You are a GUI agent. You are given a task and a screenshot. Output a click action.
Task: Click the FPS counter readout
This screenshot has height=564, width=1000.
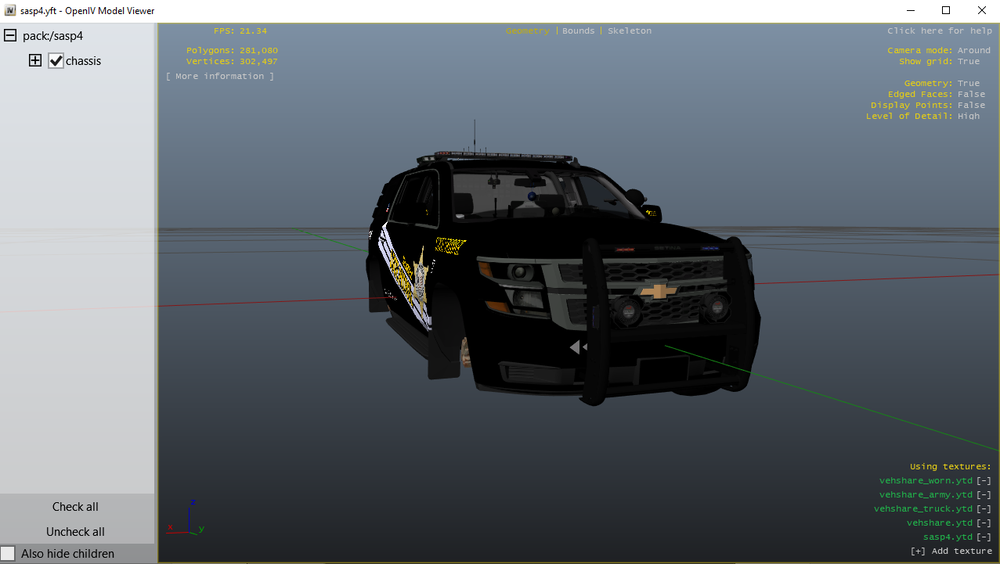pos(240,31)
